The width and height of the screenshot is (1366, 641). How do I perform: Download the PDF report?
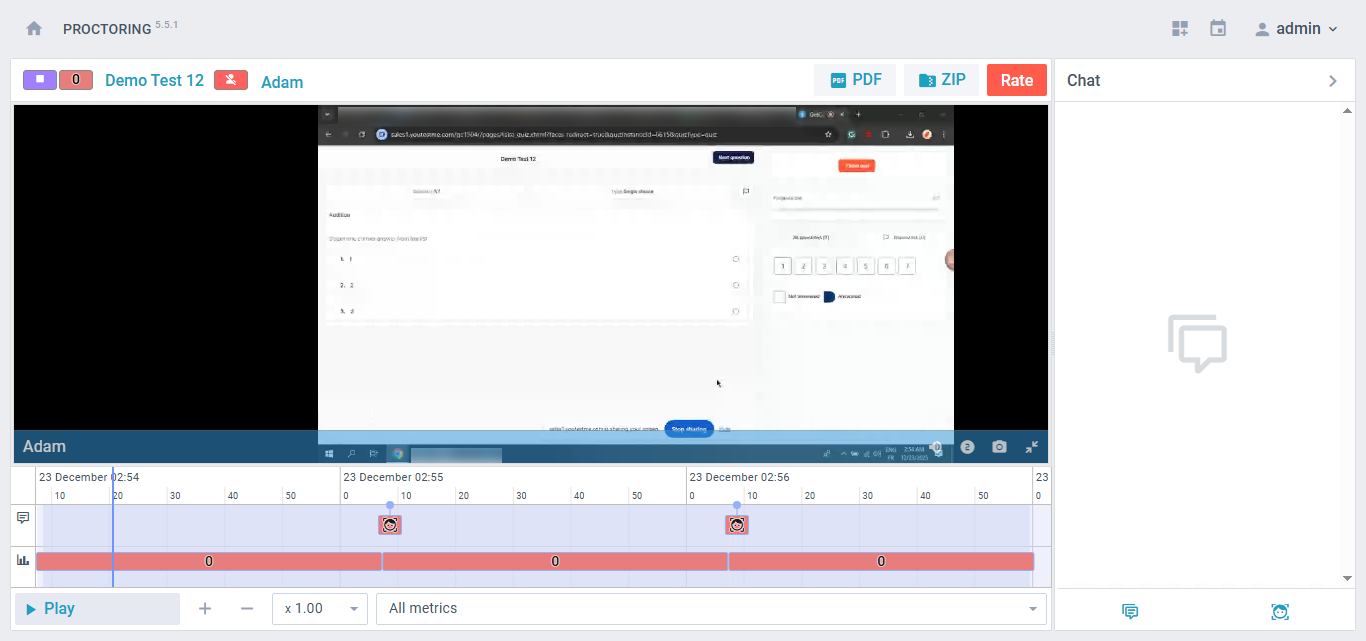(855, 80)
